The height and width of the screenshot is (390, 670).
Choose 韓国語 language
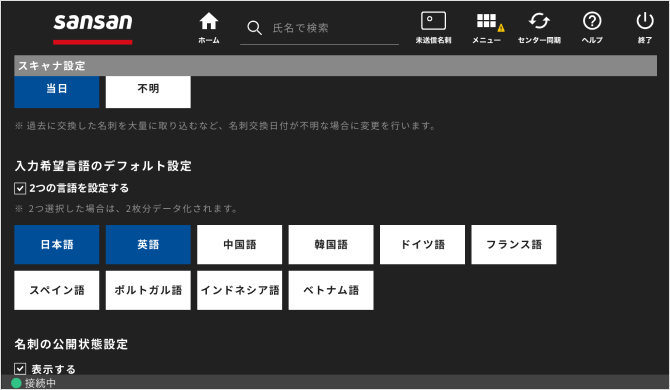331,244
